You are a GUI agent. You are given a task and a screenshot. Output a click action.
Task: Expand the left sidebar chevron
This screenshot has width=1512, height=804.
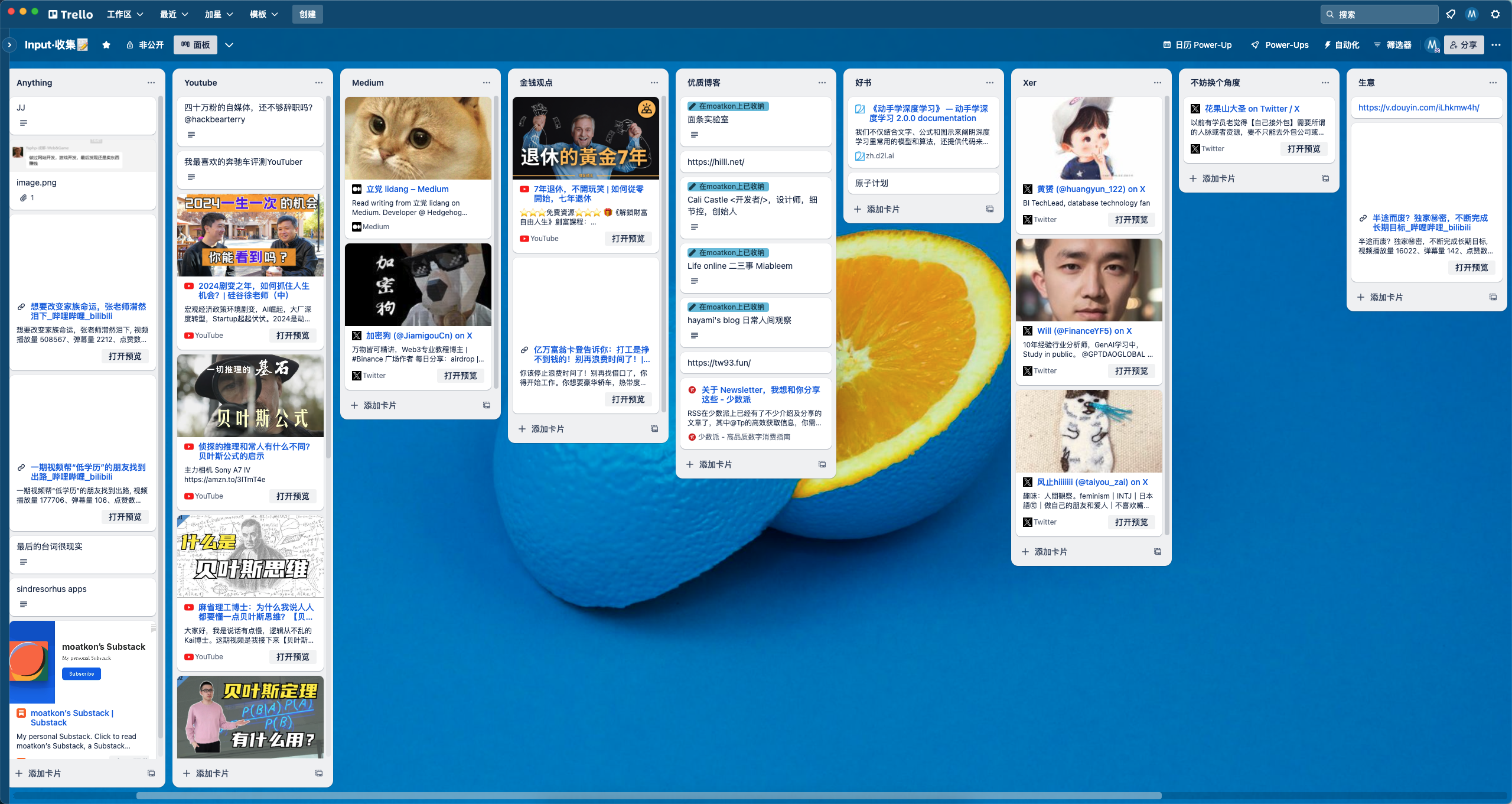pos(9,45)
